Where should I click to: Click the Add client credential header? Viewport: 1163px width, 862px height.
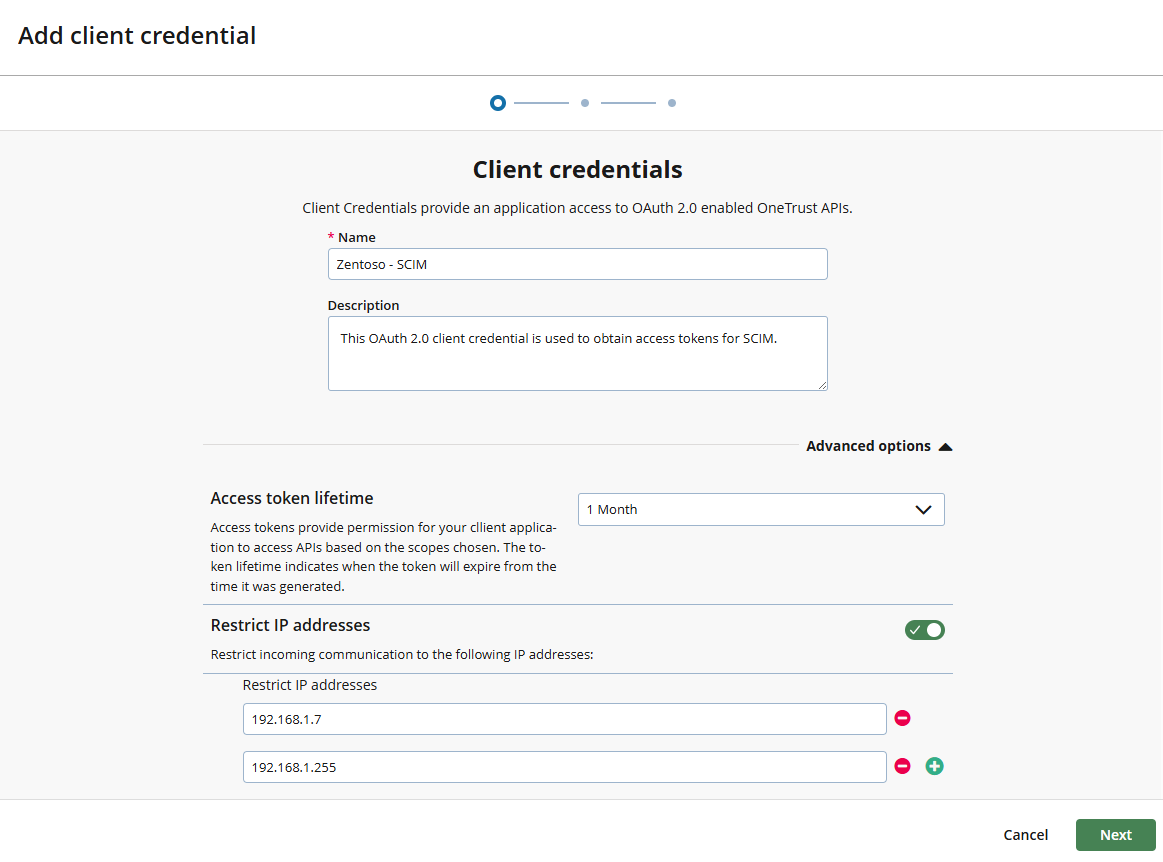point(137,35)
